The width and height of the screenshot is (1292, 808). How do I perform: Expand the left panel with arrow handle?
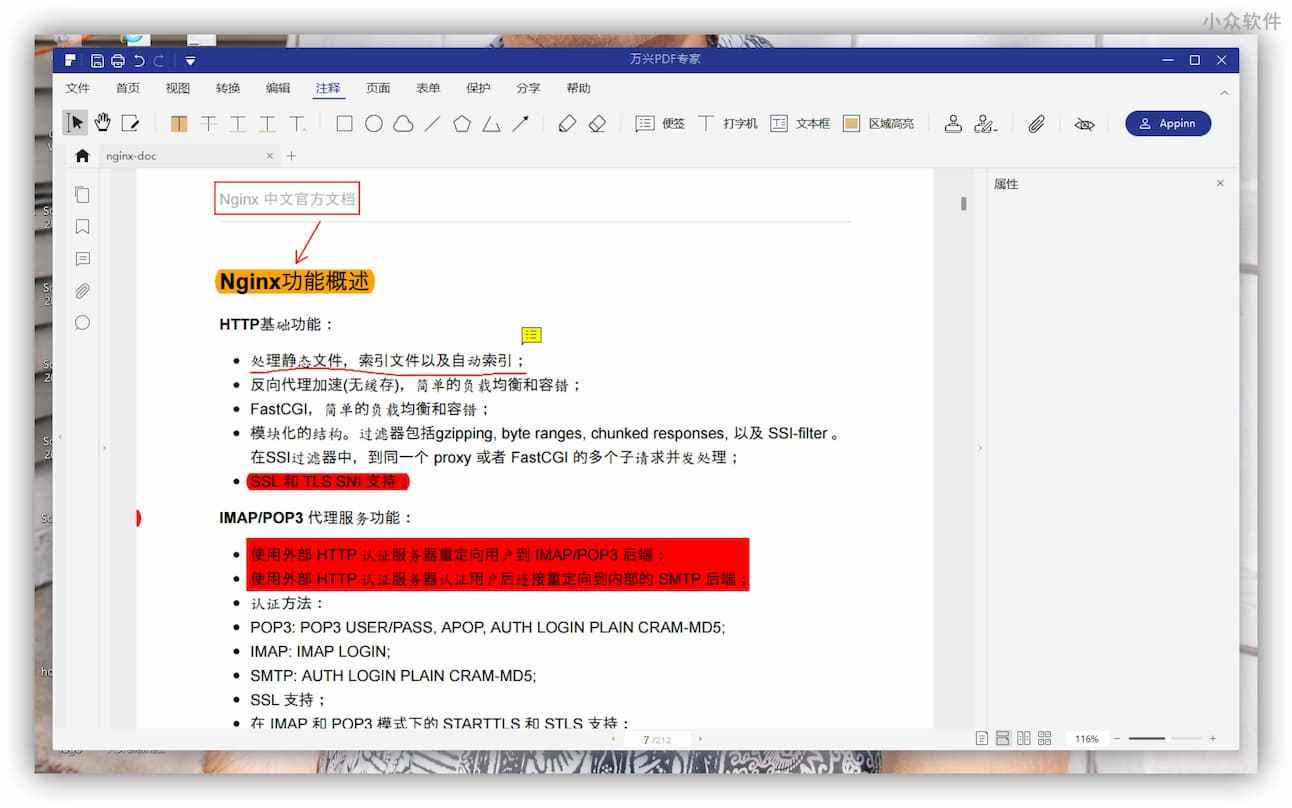104,448
